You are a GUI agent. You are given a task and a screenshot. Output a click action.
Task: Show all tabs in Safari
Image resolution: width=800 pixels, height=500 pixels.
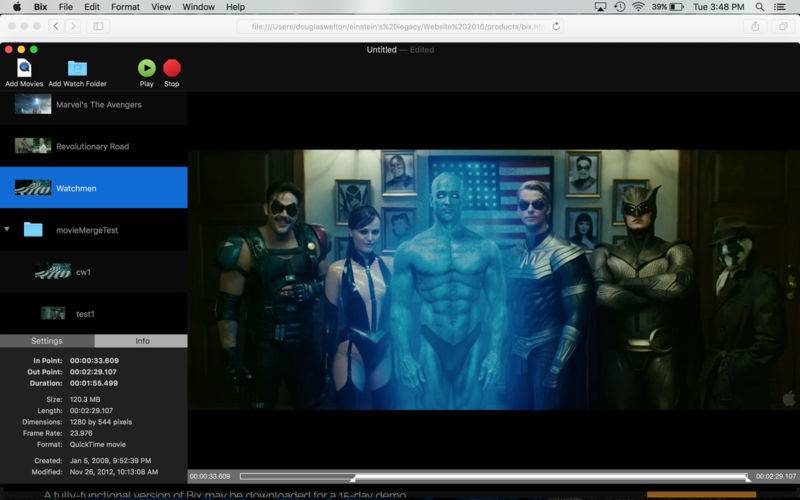pos(783,26)
